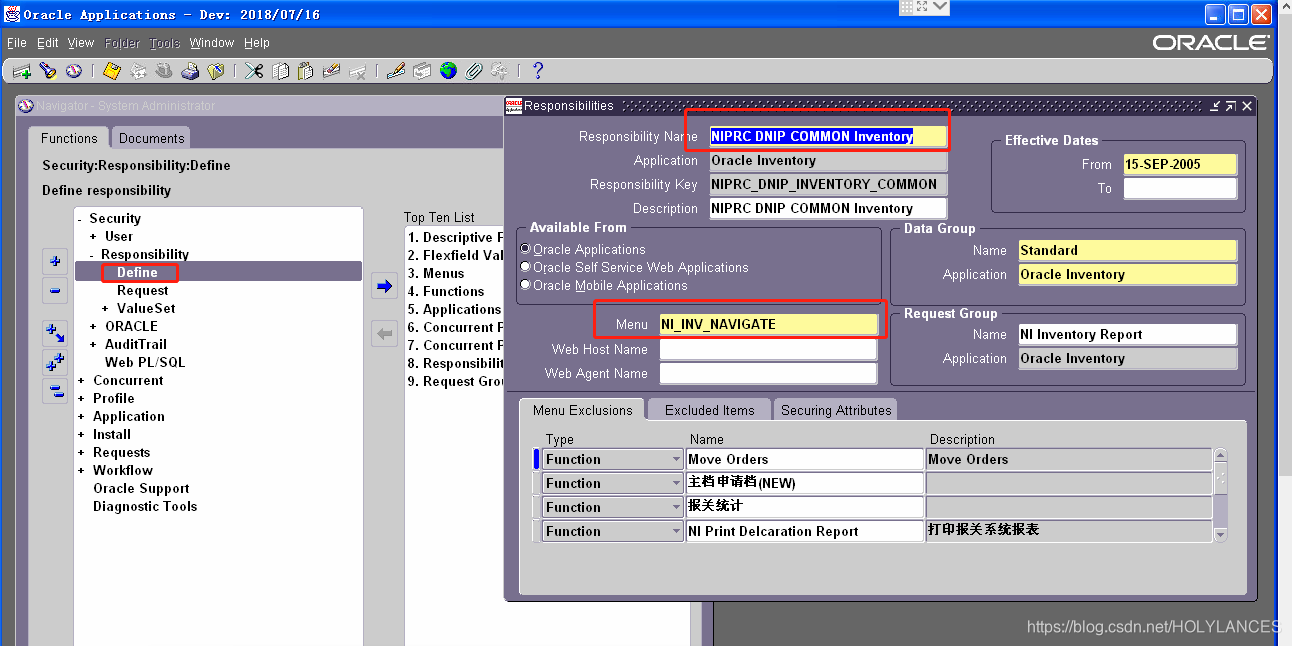
Task: Click the Zoom toolbar icon beside the globe
Action: click(x=422, y=71)
